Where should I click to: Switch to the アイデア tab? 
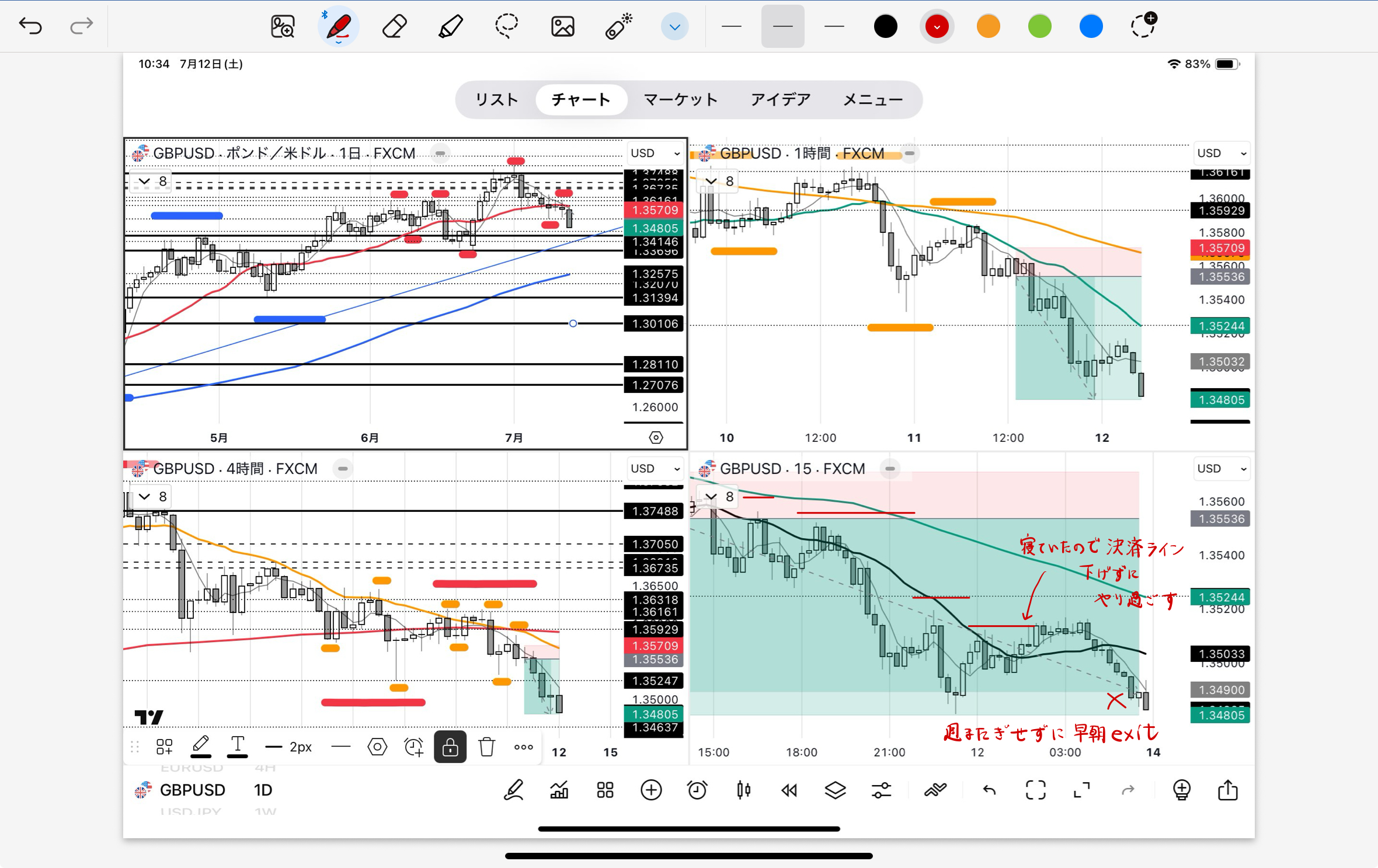pyautogui.click(x=781, y=100)
